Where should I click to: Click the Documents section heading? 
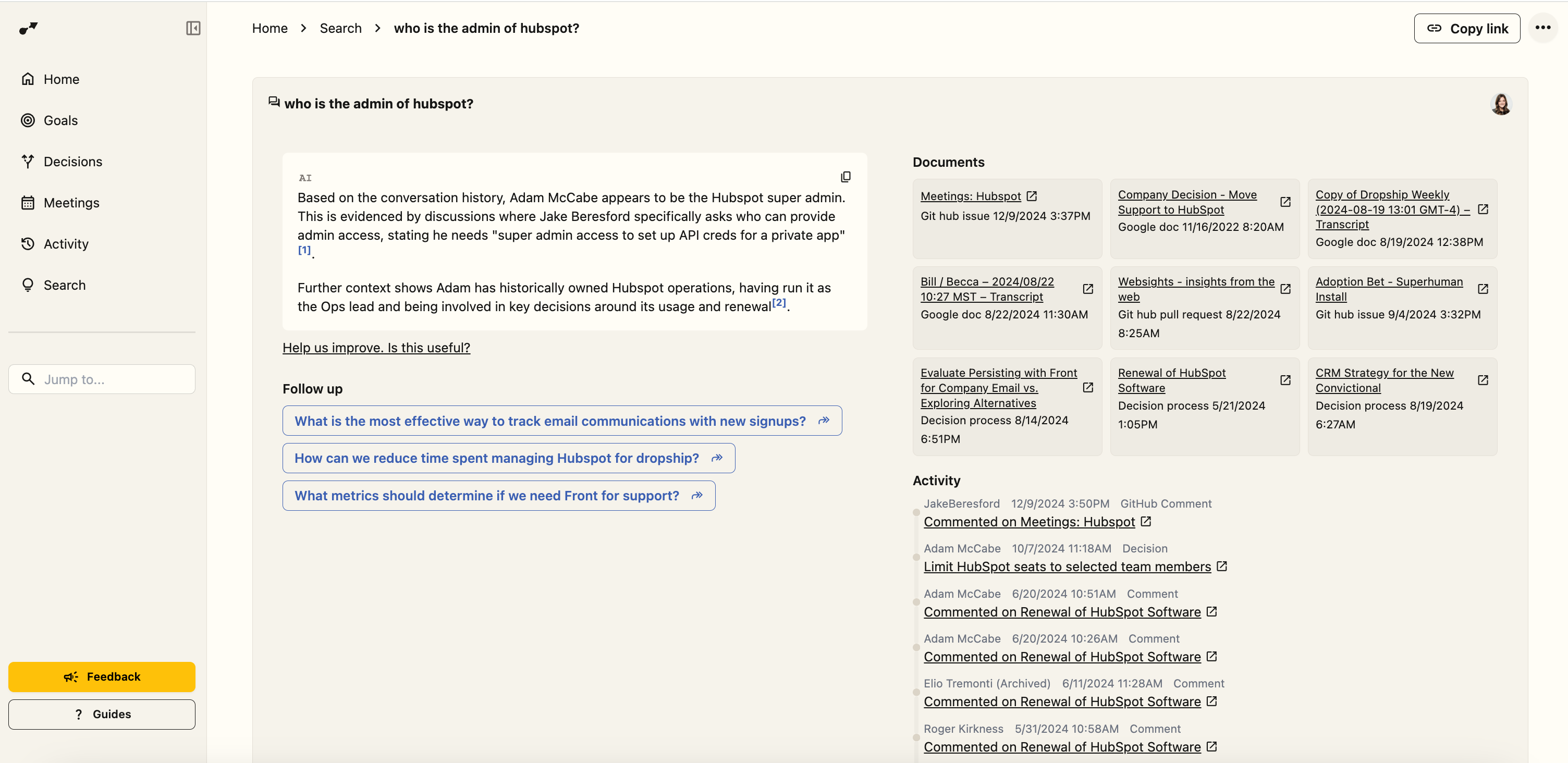pos(948,162)
